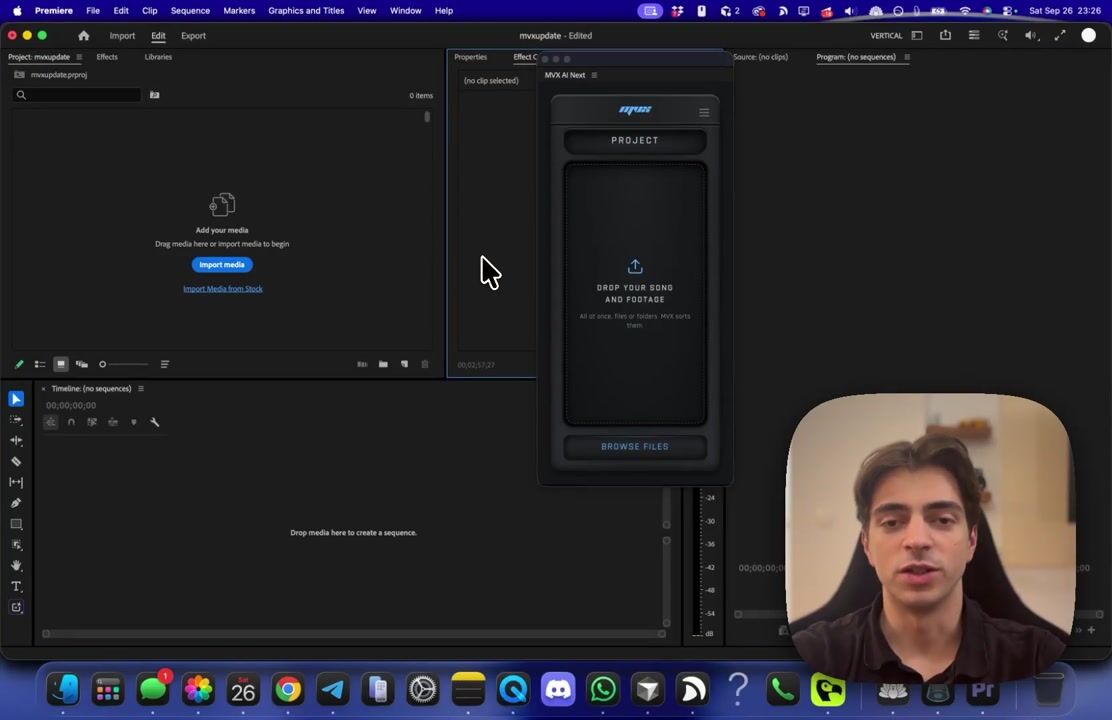Toggle the captions track icon in Timeline
Image resolution: width=1112 pixels, height=720 pixels.
pyautogui.click(x=113, y=422)
